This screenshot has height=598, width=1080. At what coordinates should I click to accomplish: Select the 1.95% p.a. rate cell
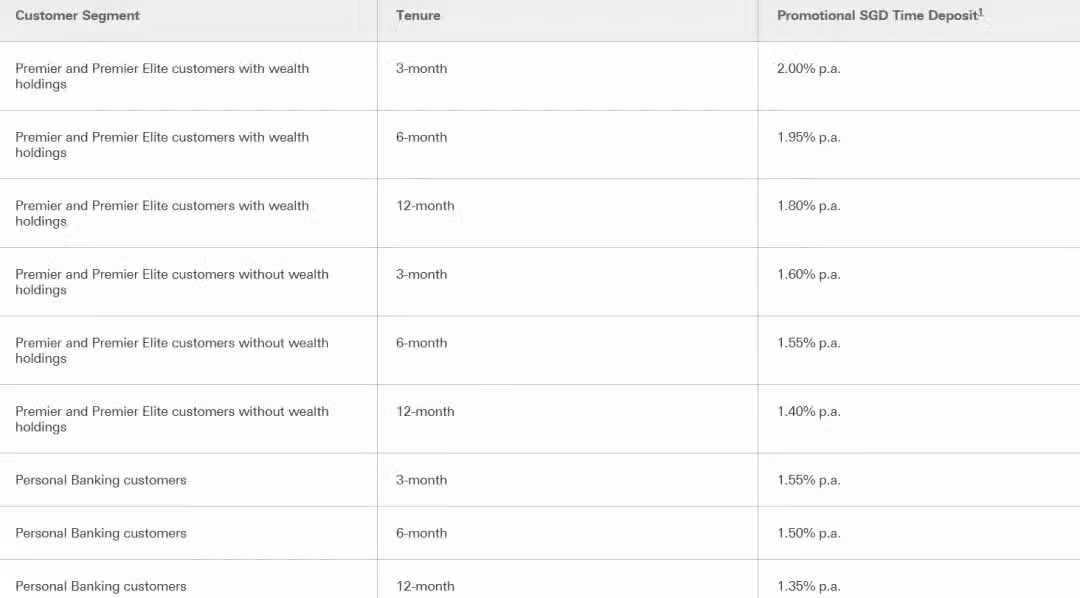[x=809, y=137]
